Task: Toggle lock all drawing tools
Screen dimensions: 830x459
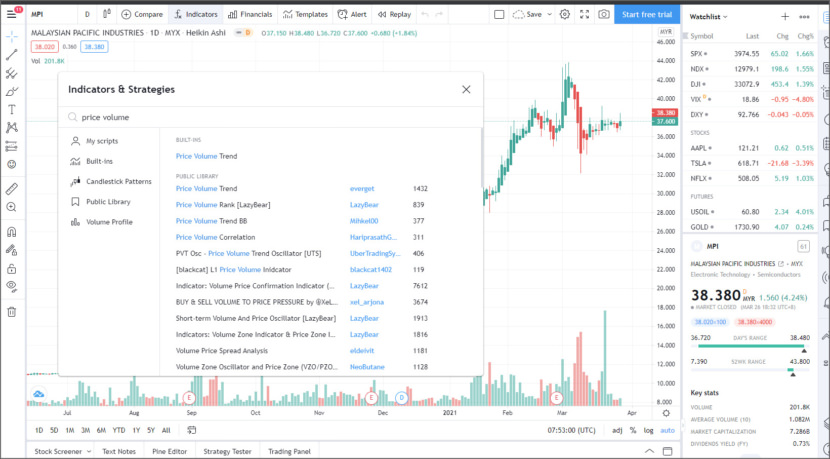Action: point(12,269)
